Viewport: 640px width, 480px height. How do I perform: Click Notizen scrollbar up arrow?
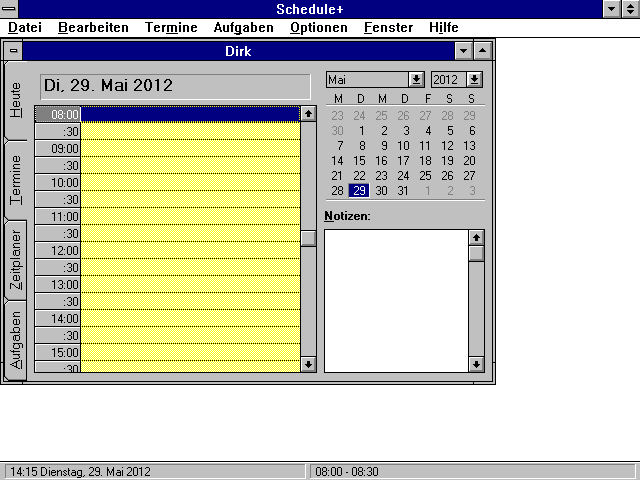[476, 237]
